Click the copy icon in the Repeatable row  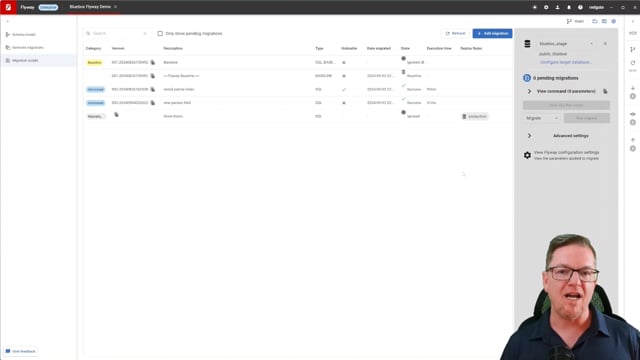coord(116,115)
